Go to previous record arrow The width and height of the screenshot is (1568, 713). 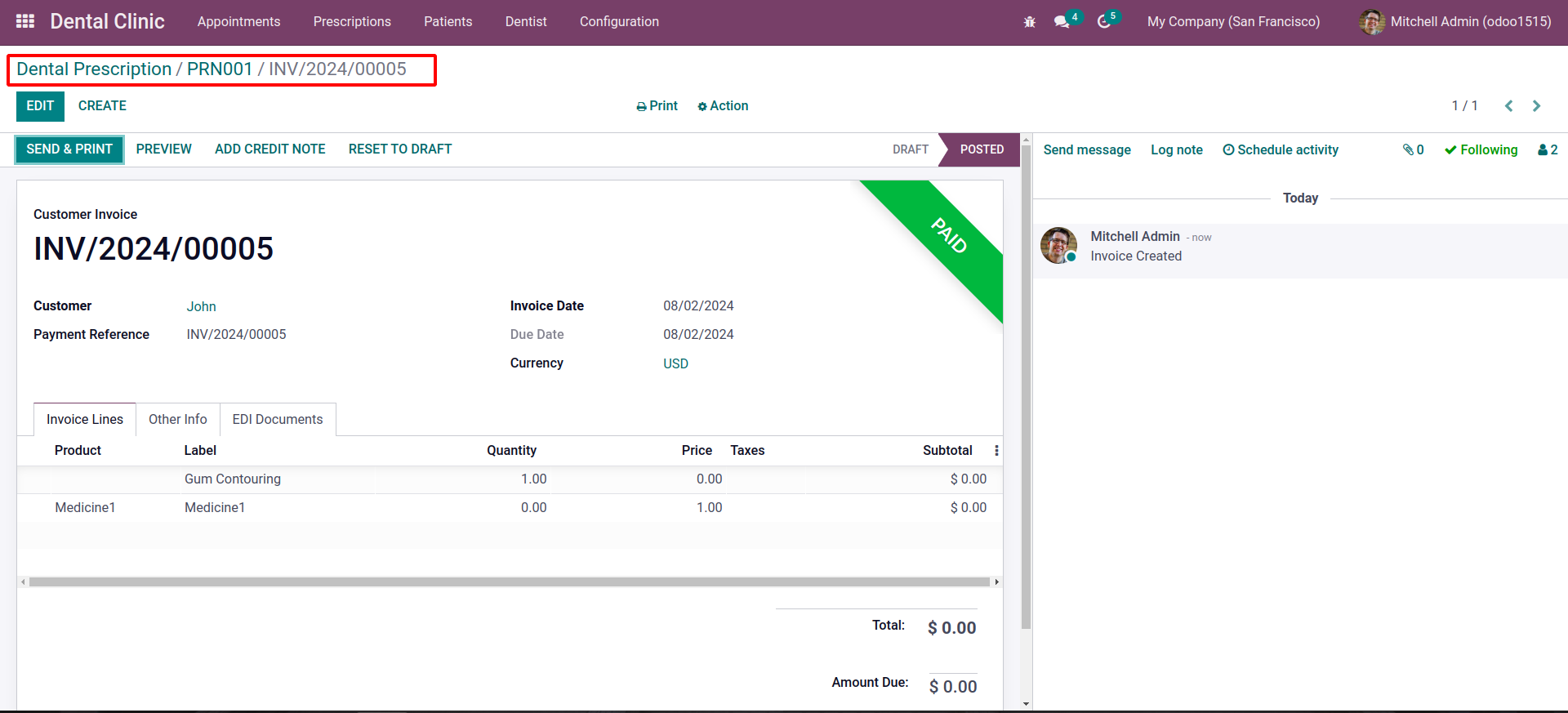coord(1508,106)
